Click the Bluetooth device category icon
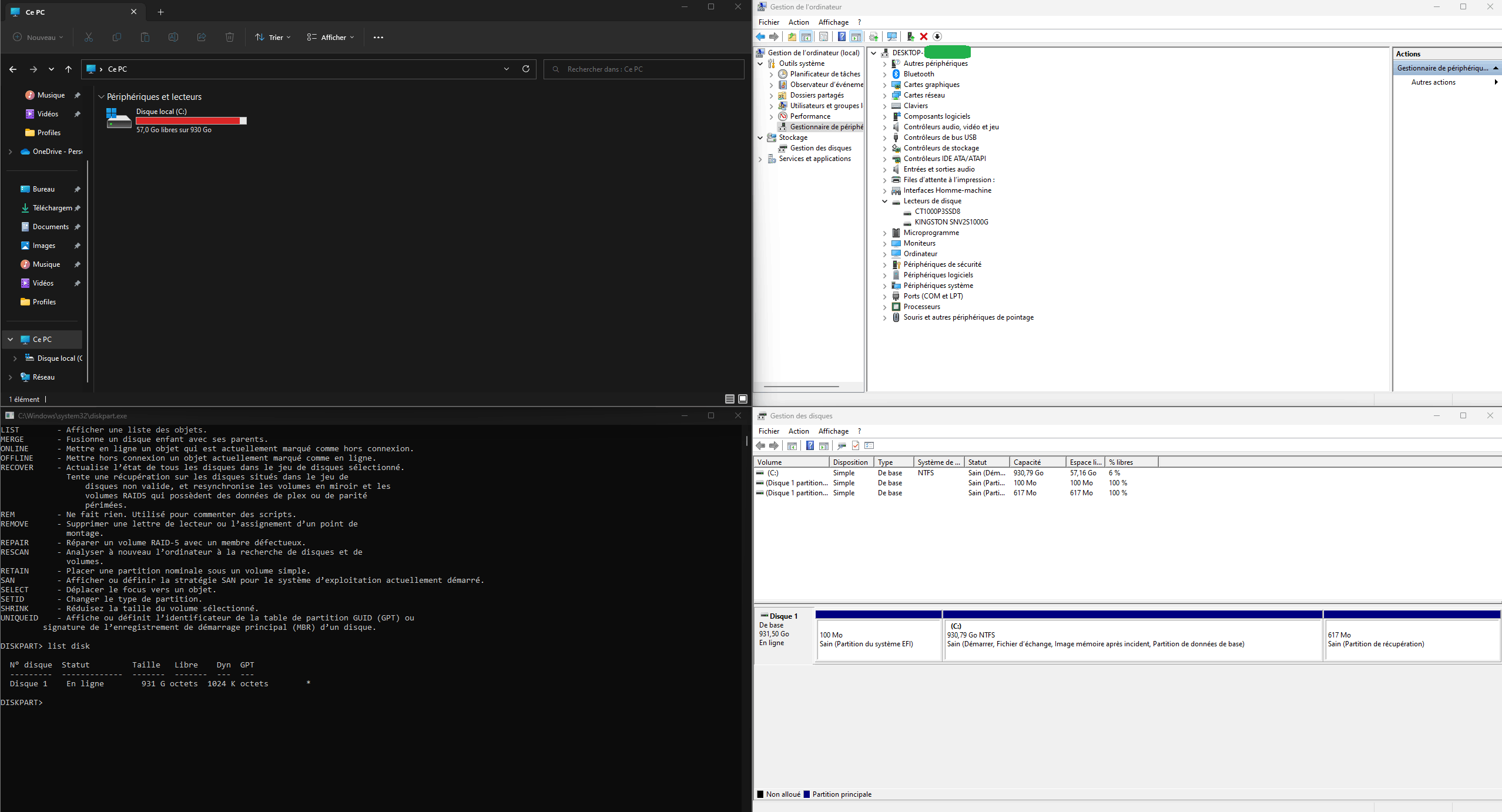1502x812 pixels. click(x=896, y=74)
